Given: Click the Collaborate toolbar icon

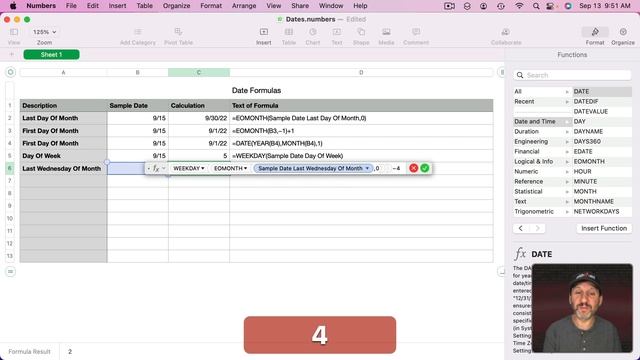Looking at the screenshot, I should tap(505, 32).
